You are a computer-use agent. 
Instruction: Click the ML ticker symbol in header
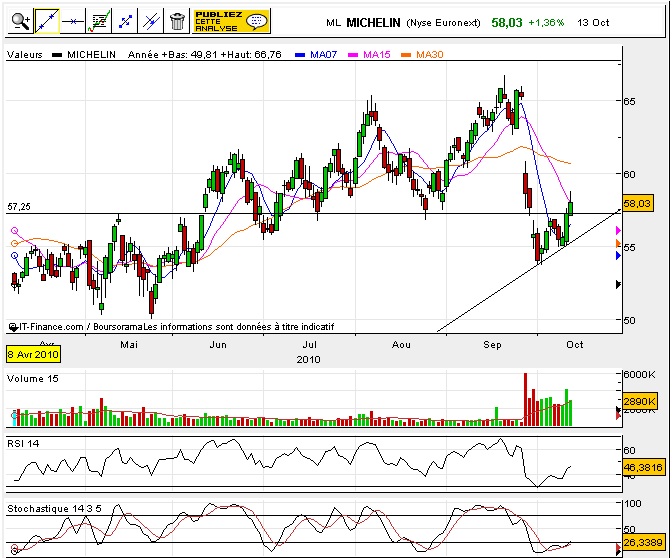[x=333, y=23]
